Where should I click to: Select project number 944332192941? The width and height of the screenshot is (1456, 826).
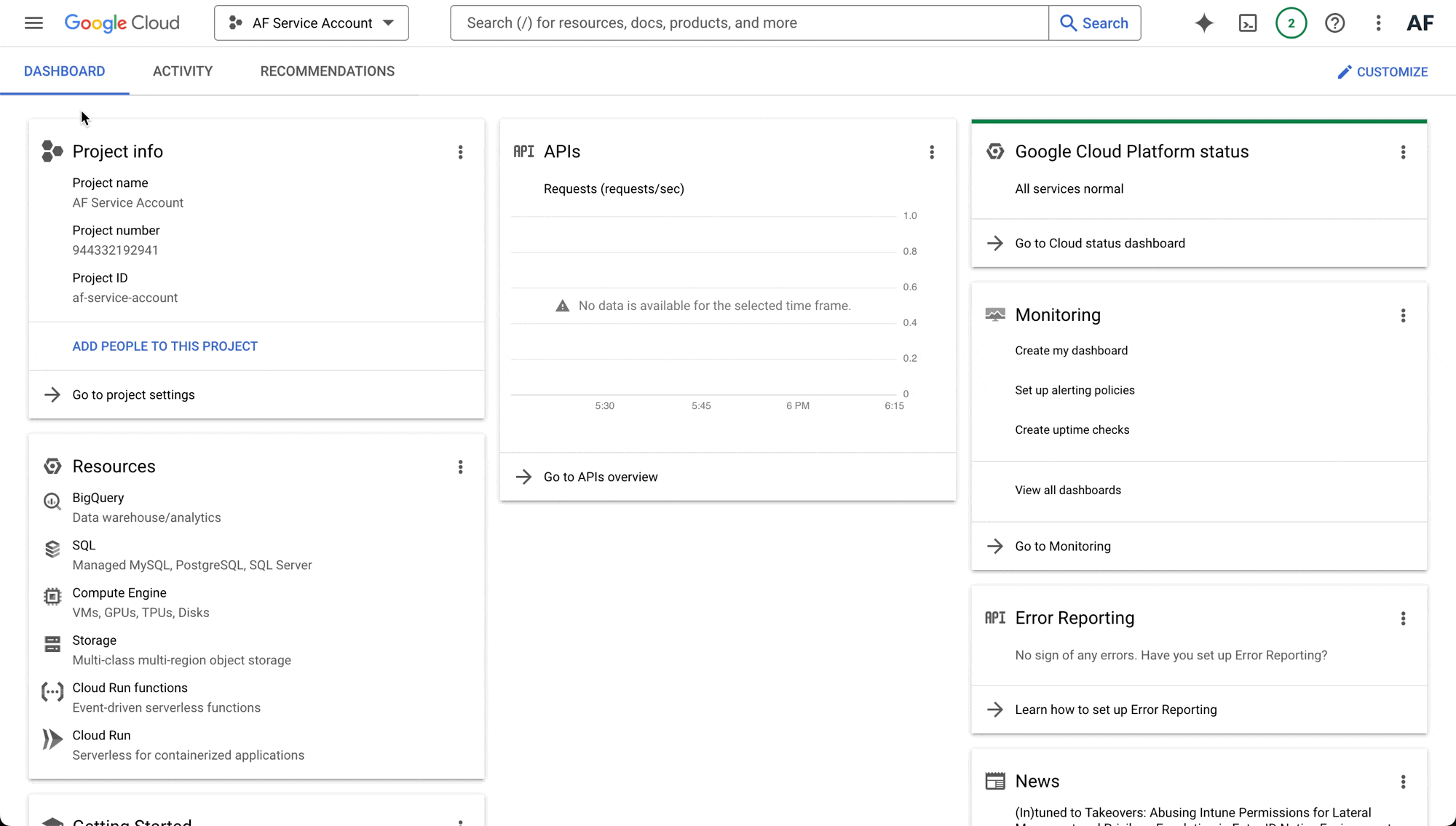coord(115,250)
